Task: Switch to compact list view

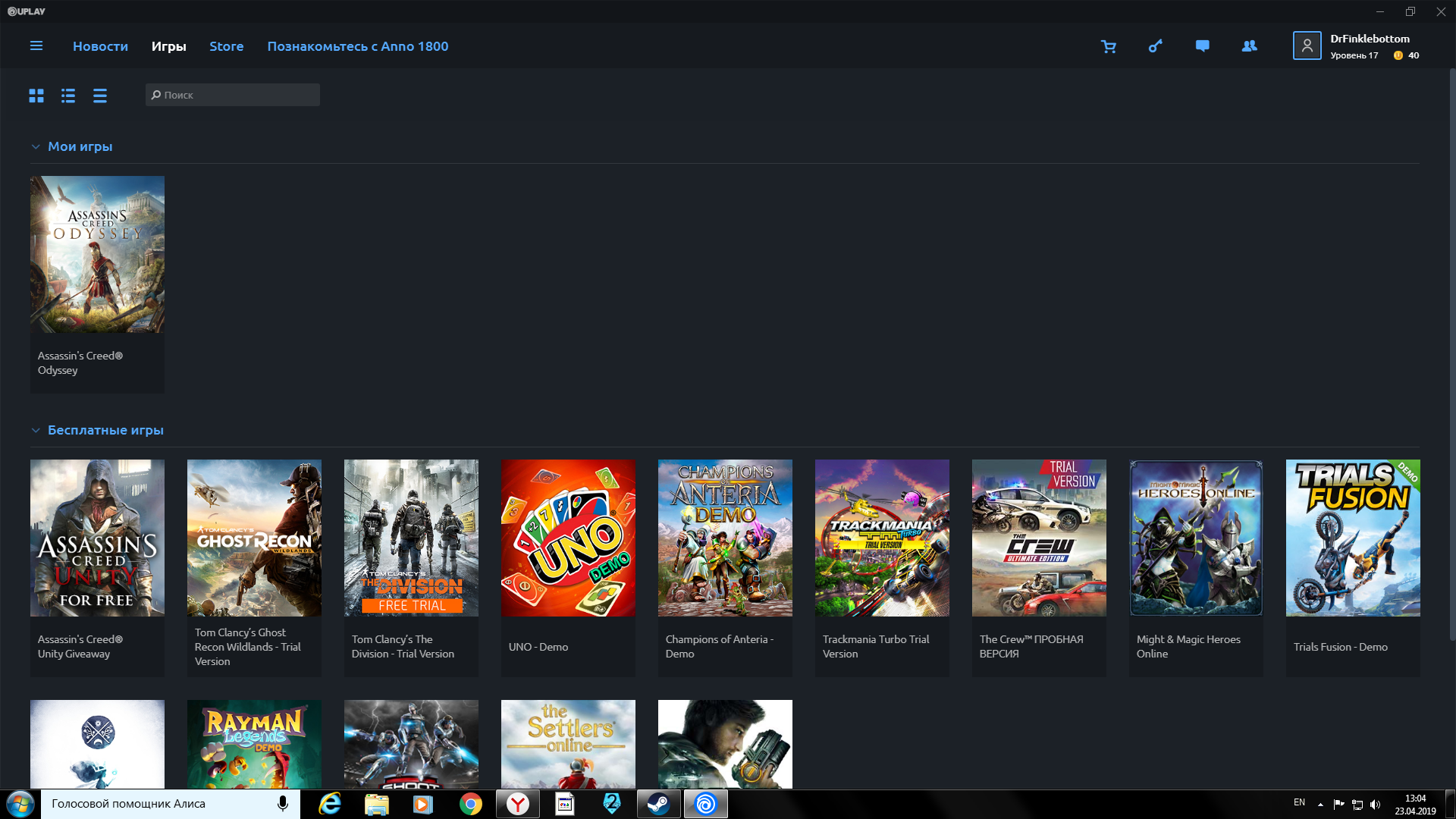Action: [100, 96]
